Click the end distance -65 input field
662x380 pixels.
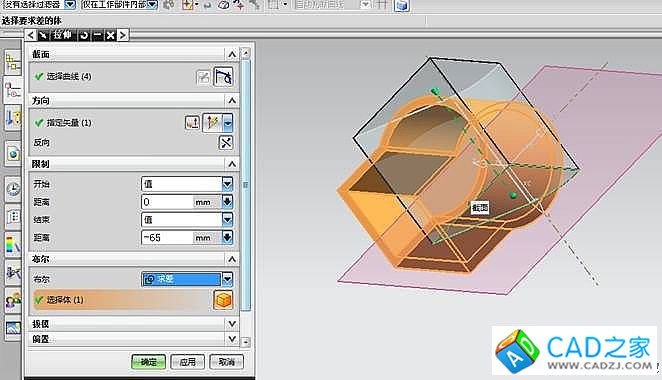(182, 238)
